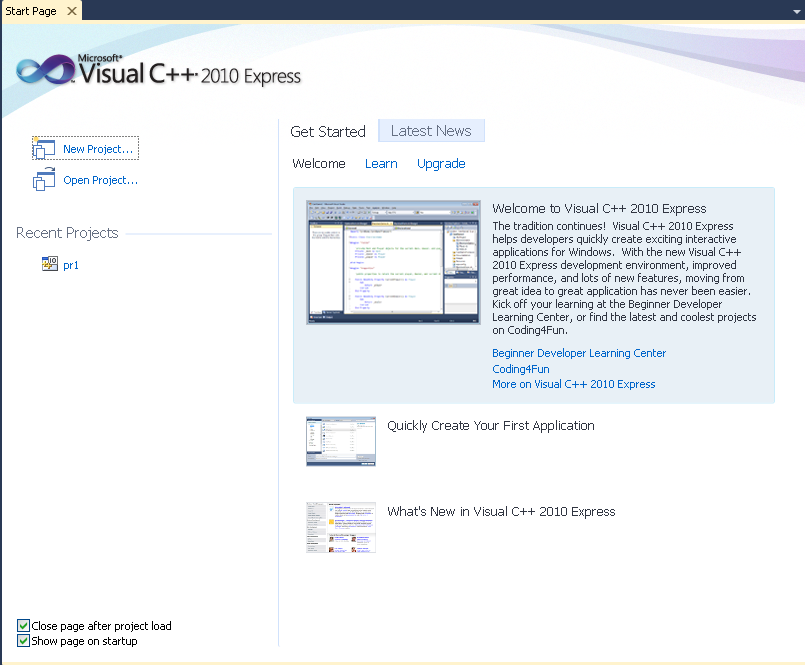Image resolution: width=805 pixels, height=665 pixels.
Task: Click the New Project icon
Action: (x=44, y=148)
